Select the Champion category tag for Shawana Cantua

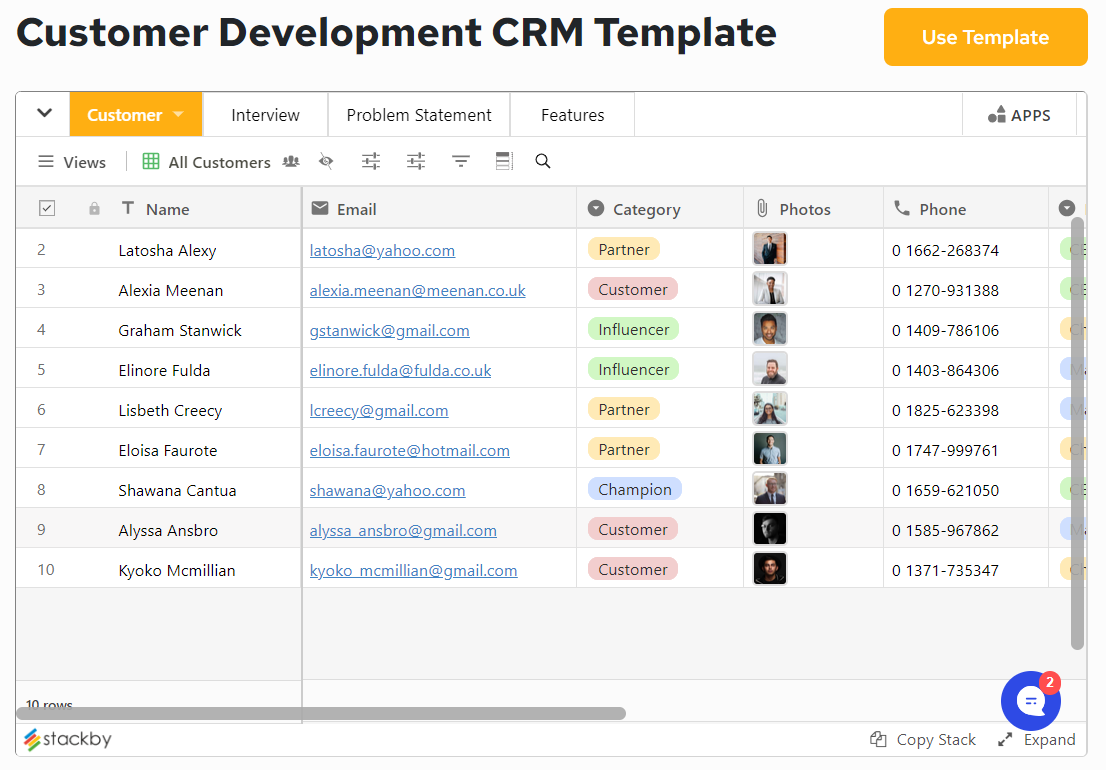635,489
